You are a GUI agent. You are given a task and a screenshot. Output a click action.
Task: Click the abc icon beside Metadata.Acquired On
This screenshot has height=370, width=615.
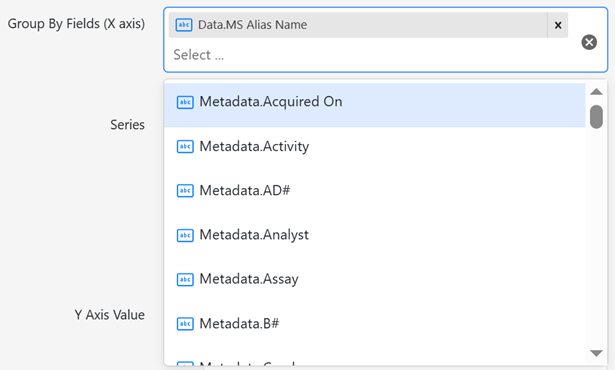click(x=185, y=102)
